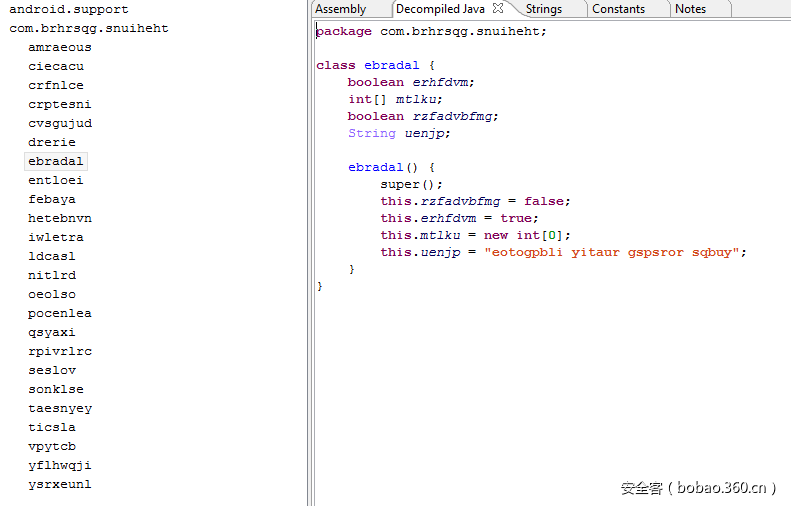
Task: Select the cvsgujud class
Action: click(x=60, y=123)
